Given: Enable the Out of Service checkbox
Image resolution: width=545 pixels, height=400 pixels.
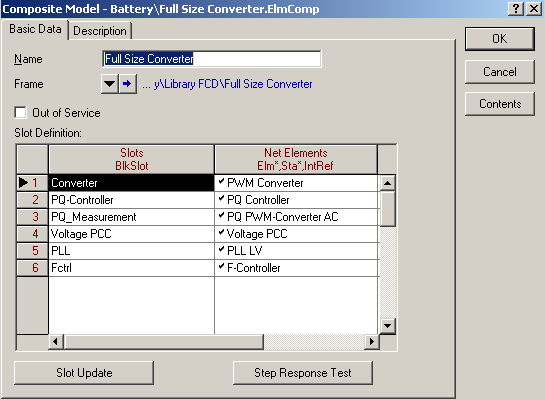Looking at the screenshot, I should coord(21,113).
